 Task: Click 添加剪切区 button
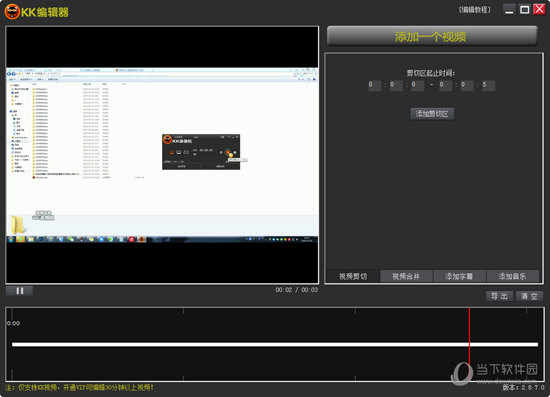click(432, 114)
